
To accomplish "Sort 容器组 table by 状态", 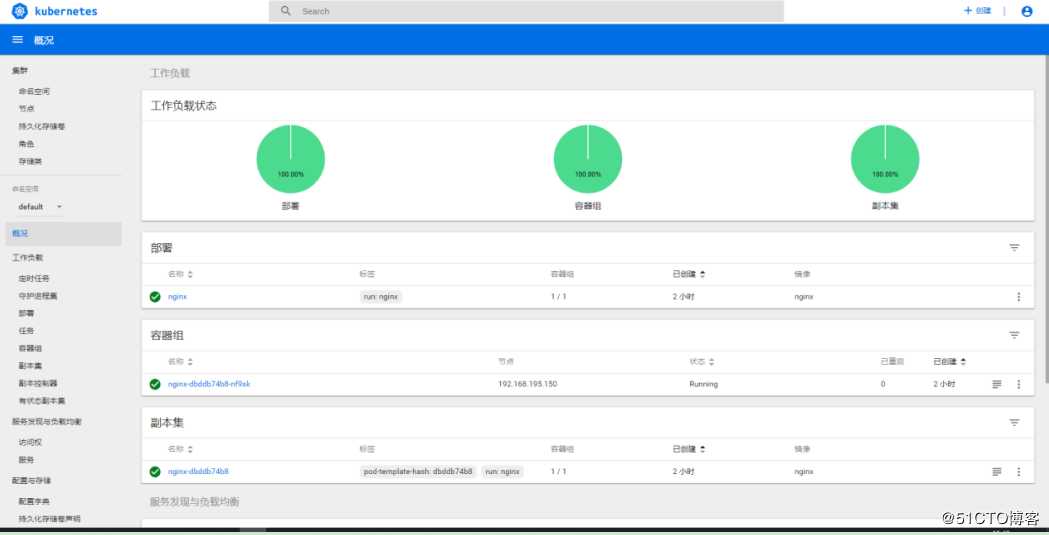I will pyautogui.click(x=702, y=362).
